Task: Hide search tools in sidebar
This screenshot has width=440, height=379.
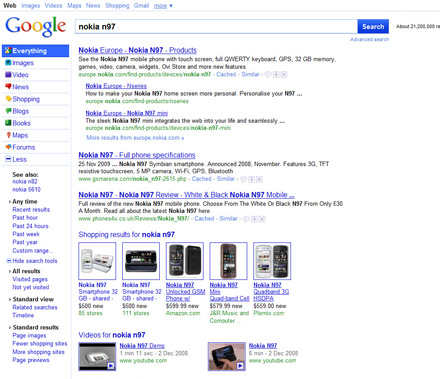Action: tap(32, 261)
